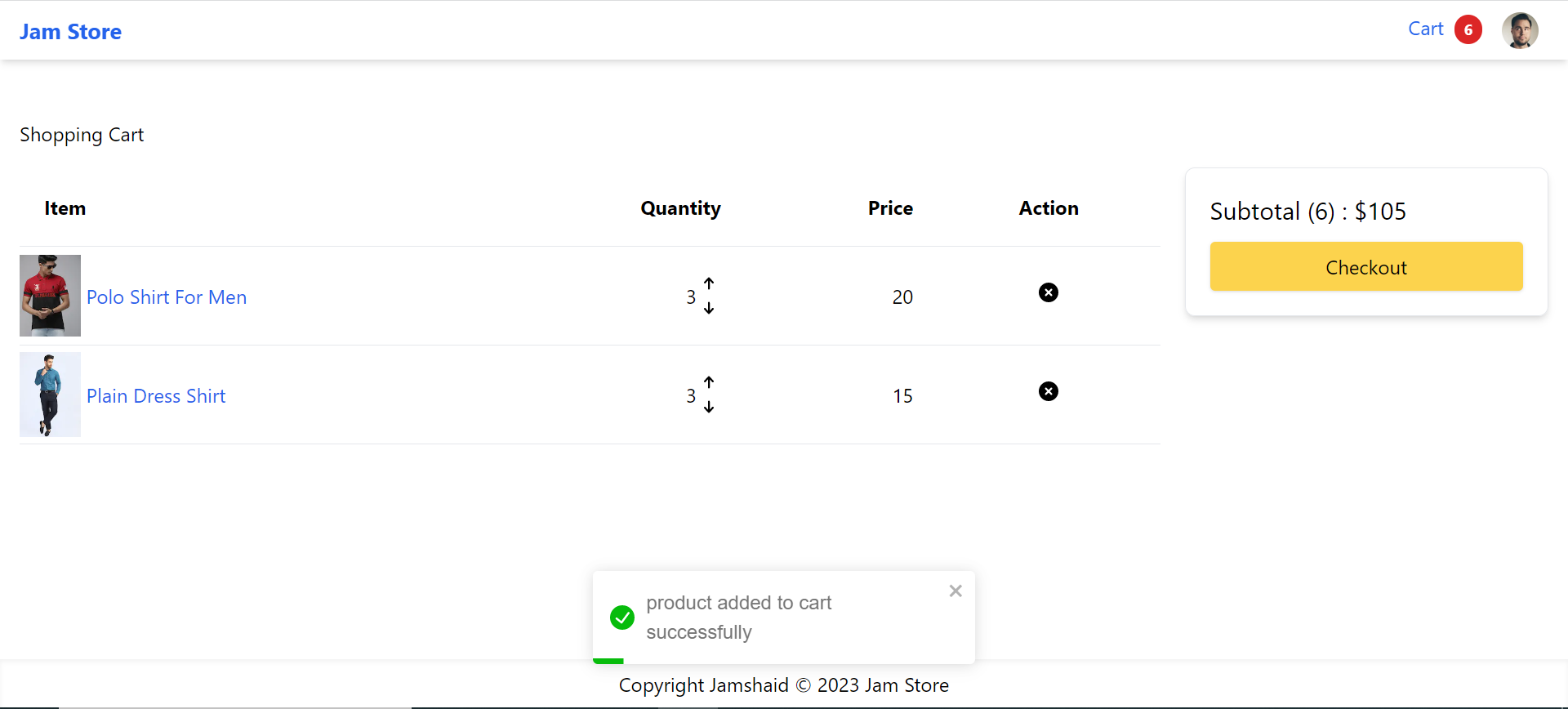Screen dimensions: 1568x709
Task: Open the user profile avatar
Action: [x=1520, y=31]
